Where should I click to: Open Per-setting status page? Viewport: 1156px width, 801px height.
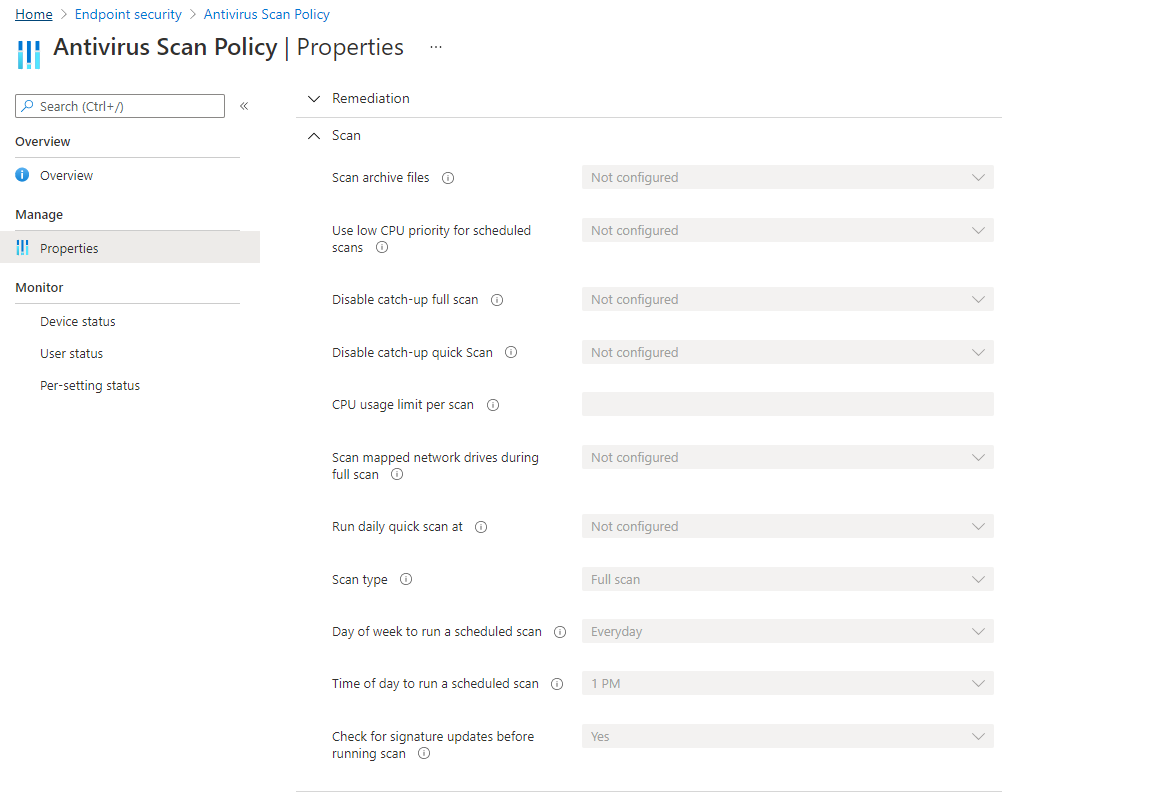point(90,386)
